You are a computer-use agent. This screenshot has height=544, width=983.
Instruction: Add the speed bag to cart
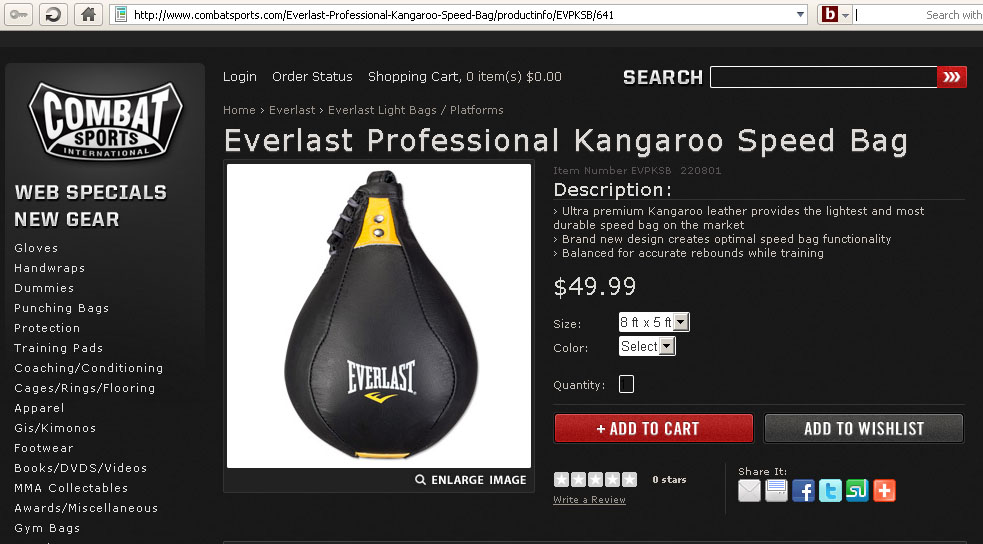pos(653,428)
